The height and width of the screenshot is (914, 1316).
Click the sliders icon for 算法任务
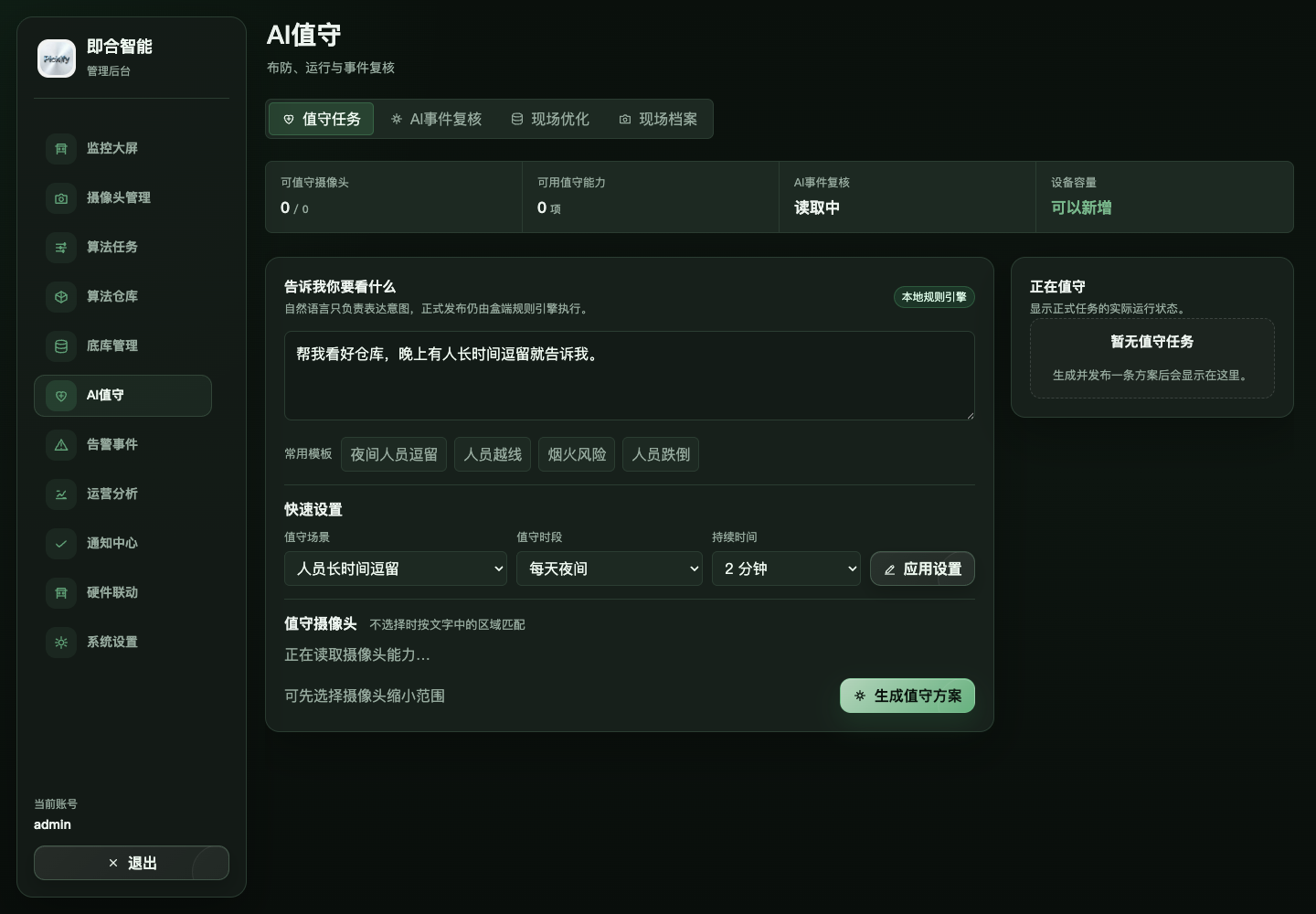pyautogui.click(x=61, y=247)
